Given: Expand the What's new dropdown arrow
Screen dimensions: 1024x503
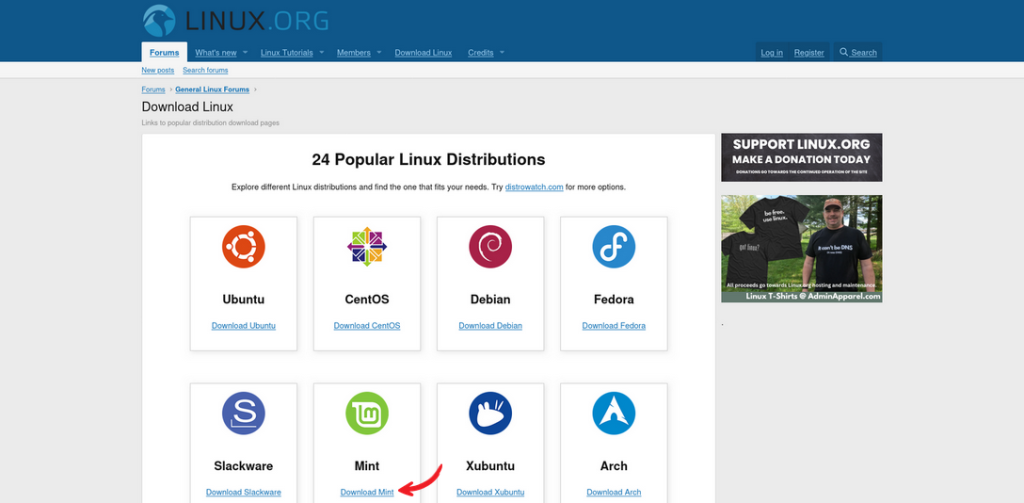Looking at the screenshot, I should [246, 53].
